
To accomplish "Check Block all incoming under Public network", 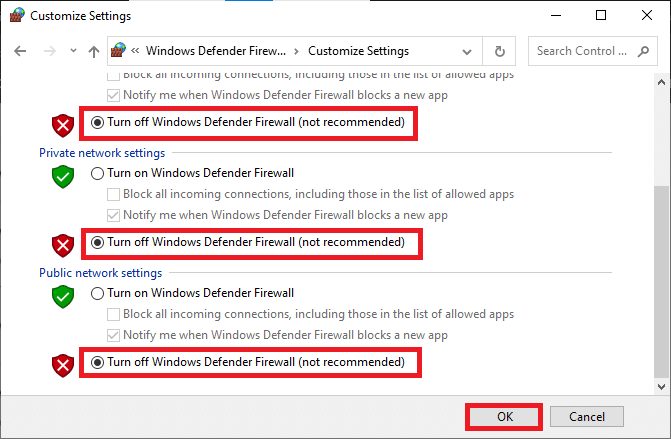I will coord(113,314).
